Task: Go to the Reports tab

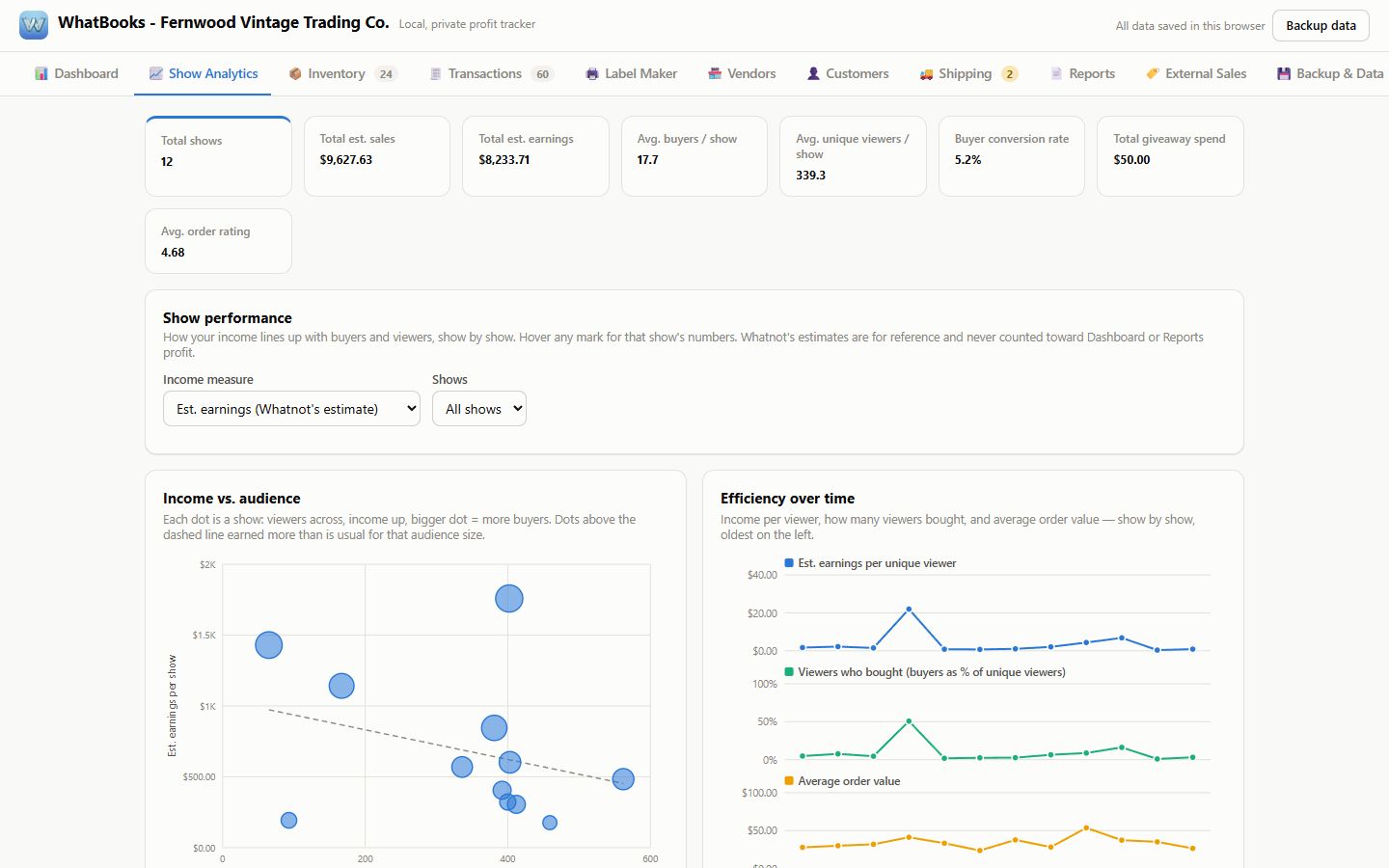Action: tap(1082, 73)
